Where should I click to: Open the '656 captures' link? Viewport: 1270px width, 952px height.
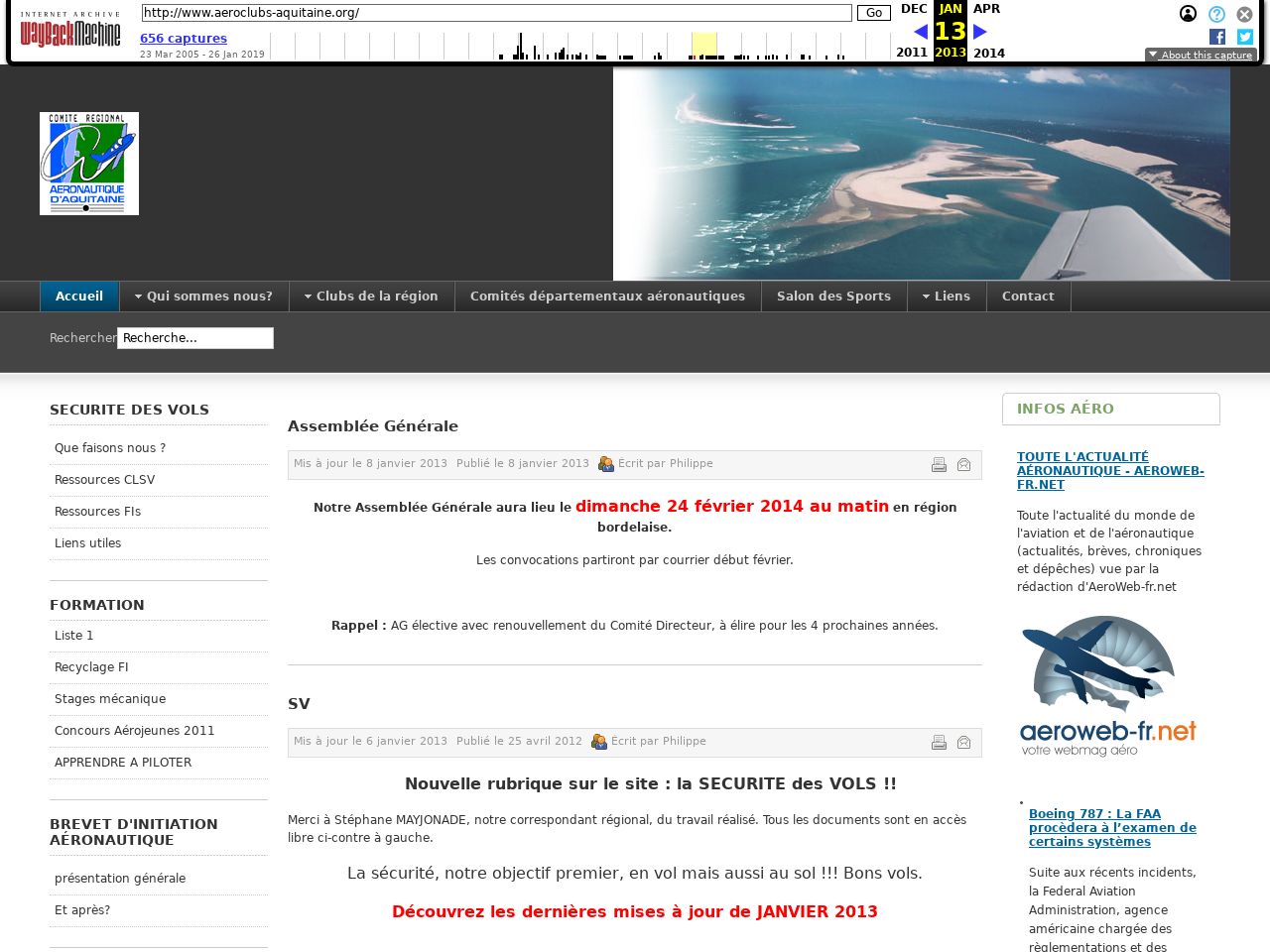click(x=184, y=39)
